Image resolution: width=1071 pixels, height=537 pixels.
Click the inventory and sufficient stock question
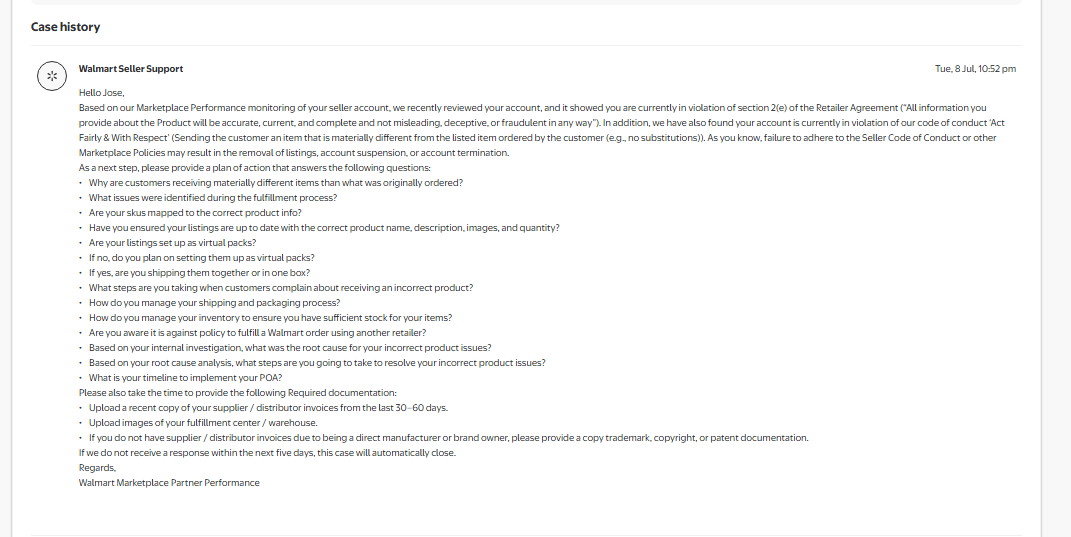270,318
